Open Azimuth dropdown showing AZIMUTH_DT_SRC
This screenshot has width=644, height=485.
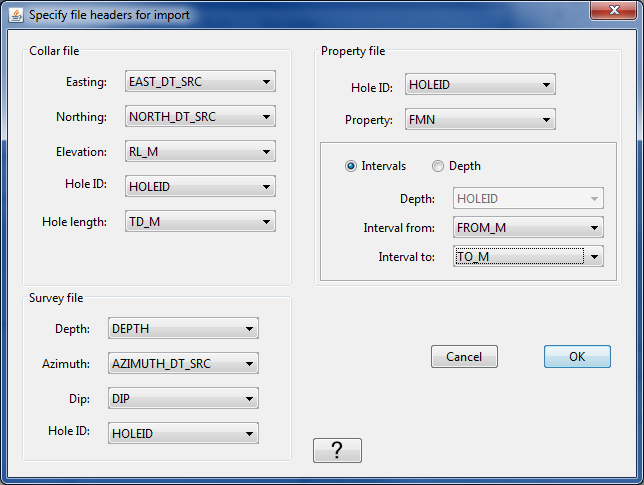coord(183,363)
